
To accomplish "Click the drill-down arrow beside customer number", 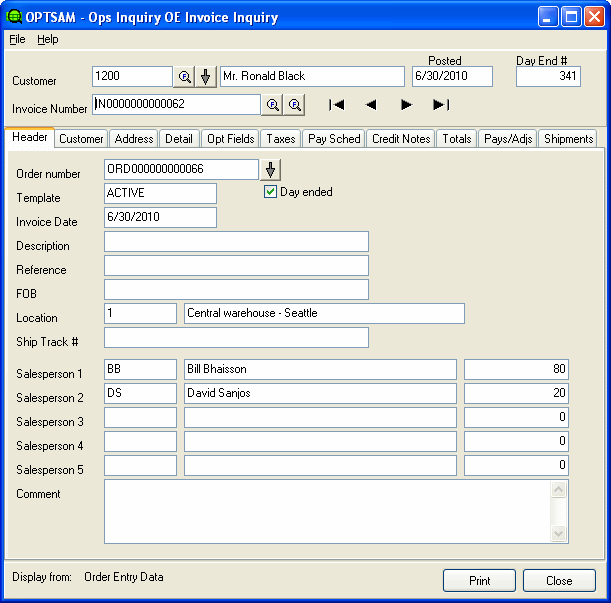I will pos(206,77).
